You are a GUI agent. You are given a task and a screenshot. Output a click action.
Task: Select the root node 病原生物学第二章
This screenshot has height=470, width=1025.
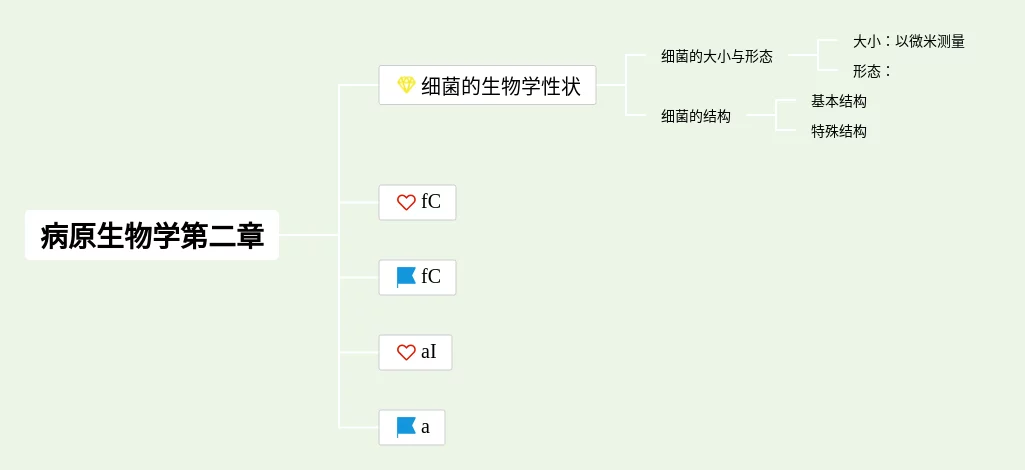pos(152,235)
